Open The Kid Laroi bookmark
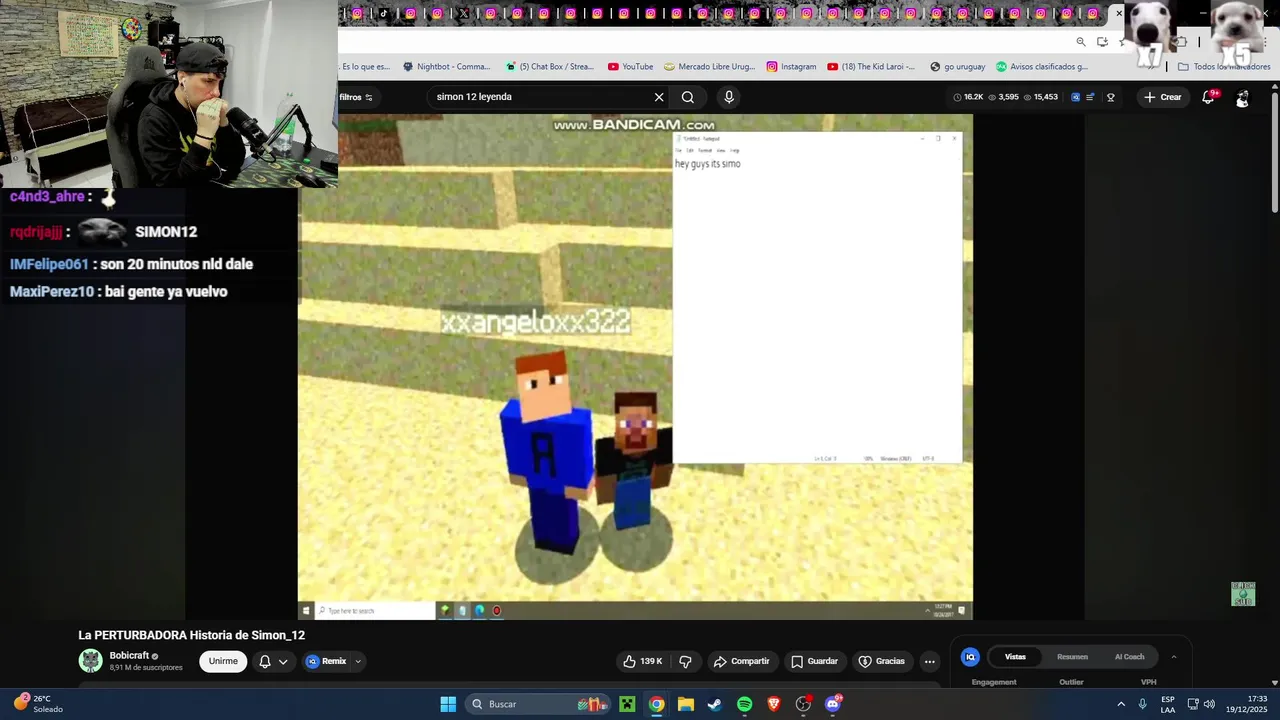 (871, 67)
